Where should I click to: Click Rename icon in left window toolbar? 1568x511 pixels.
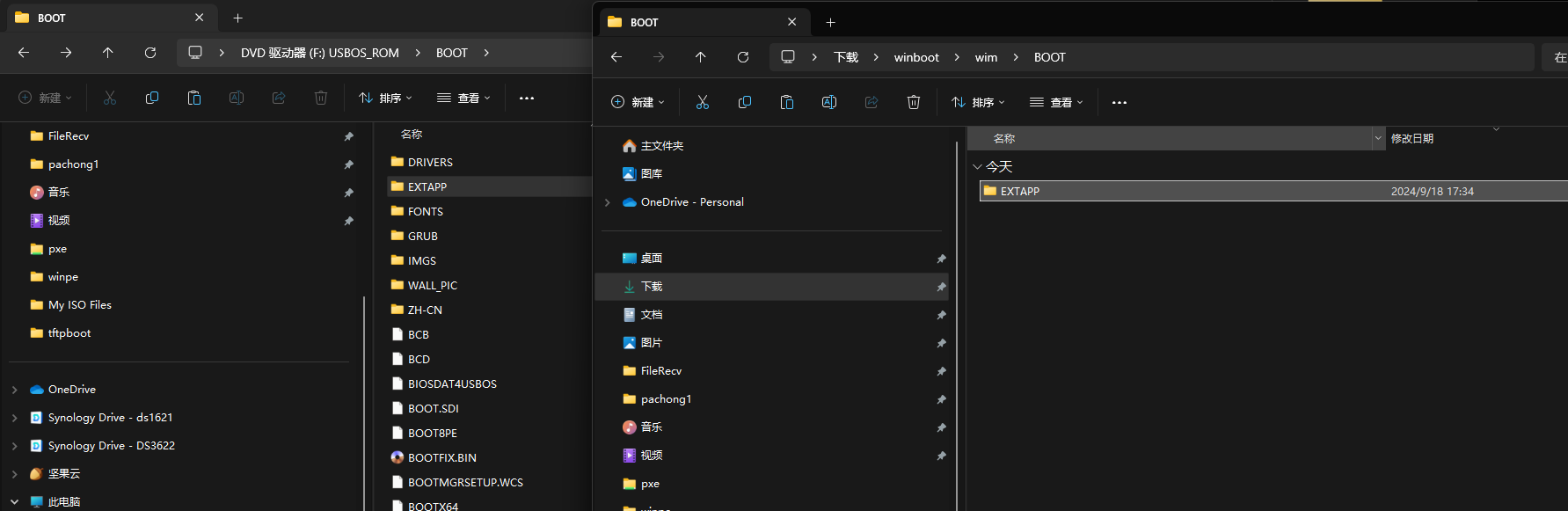[237, 98]
